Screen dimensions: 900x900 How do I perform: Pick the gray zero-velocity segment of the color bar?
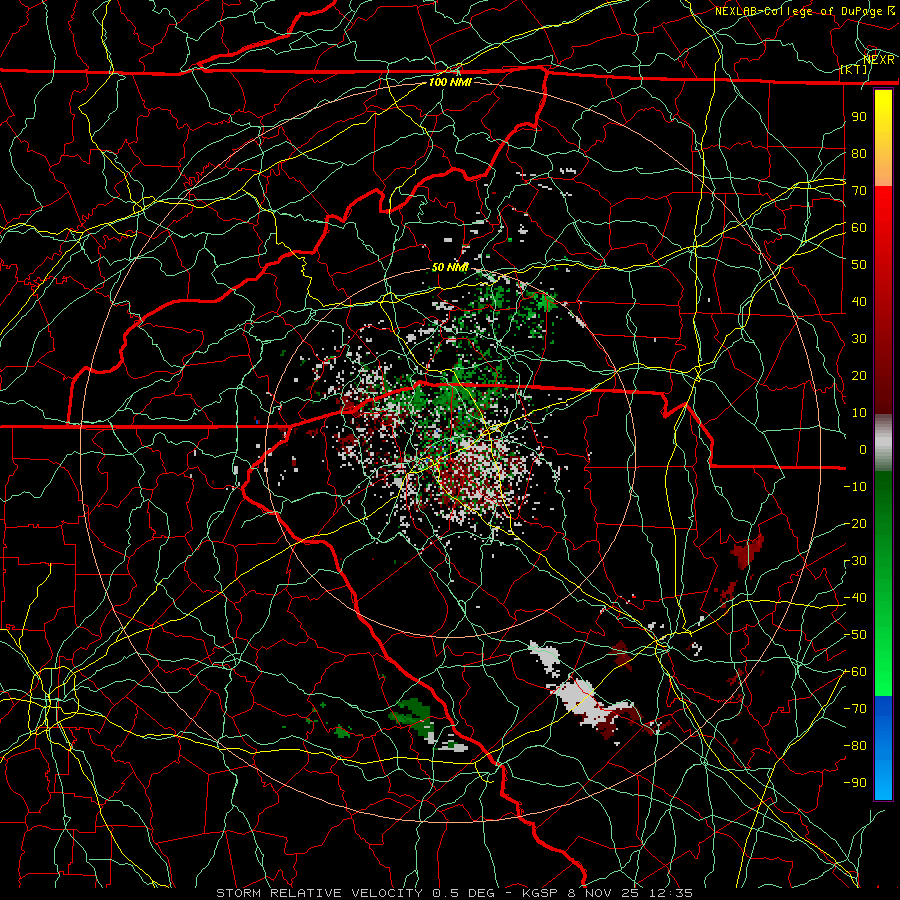click(x=883, y=445)
